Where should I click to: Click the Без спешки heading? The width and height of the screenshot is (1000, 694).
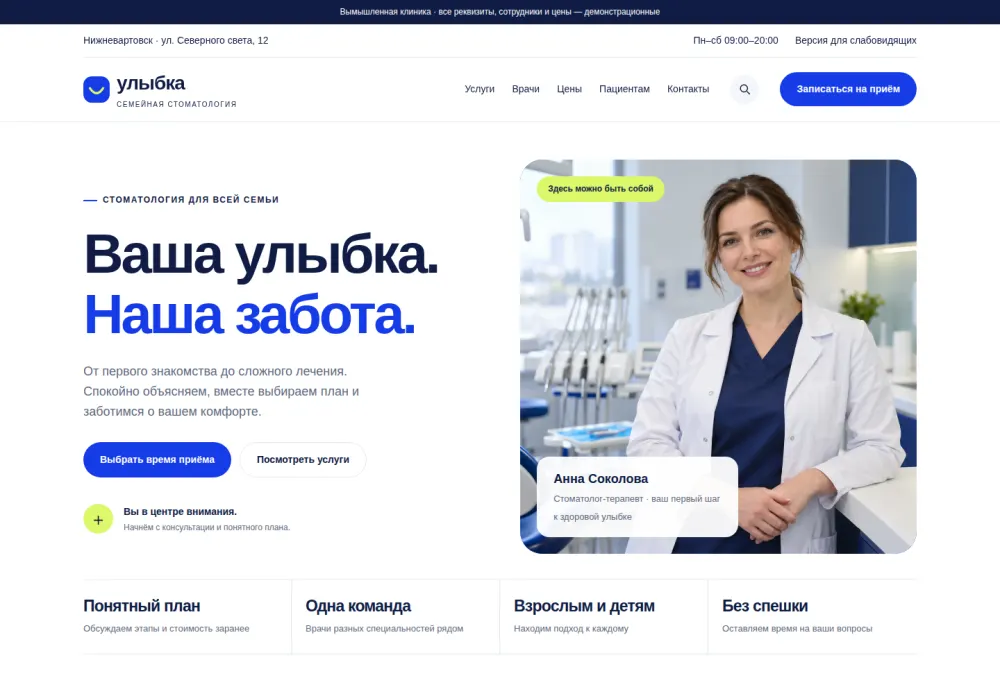click(x=765, y=606)
